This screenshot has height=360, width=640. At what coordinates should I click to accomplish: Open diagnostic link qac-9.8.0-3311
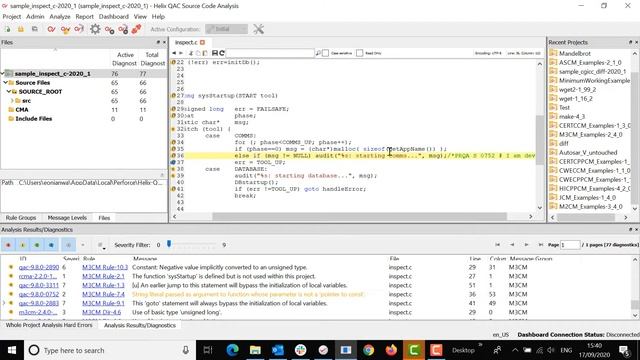[39, 285]
